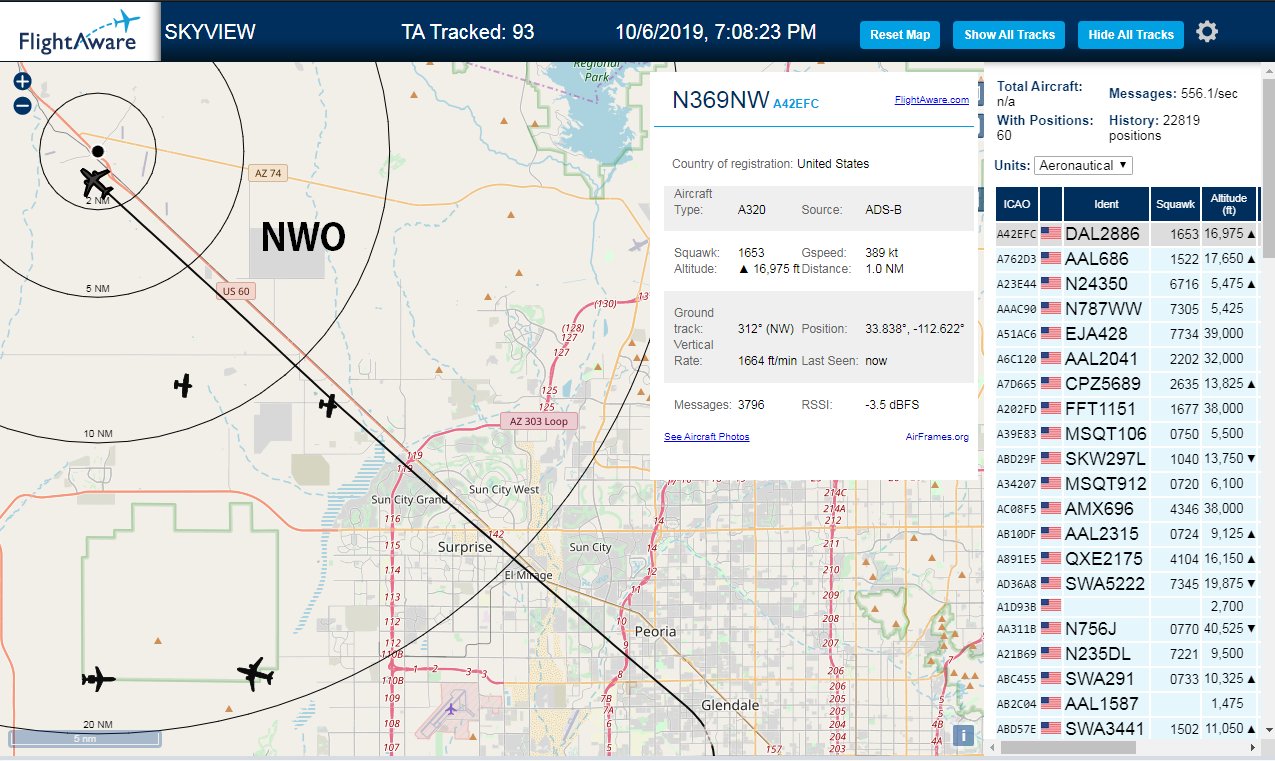1275x761 pixels.
Task: Select the AAL2041 row ident
Action: [1100, 358]
